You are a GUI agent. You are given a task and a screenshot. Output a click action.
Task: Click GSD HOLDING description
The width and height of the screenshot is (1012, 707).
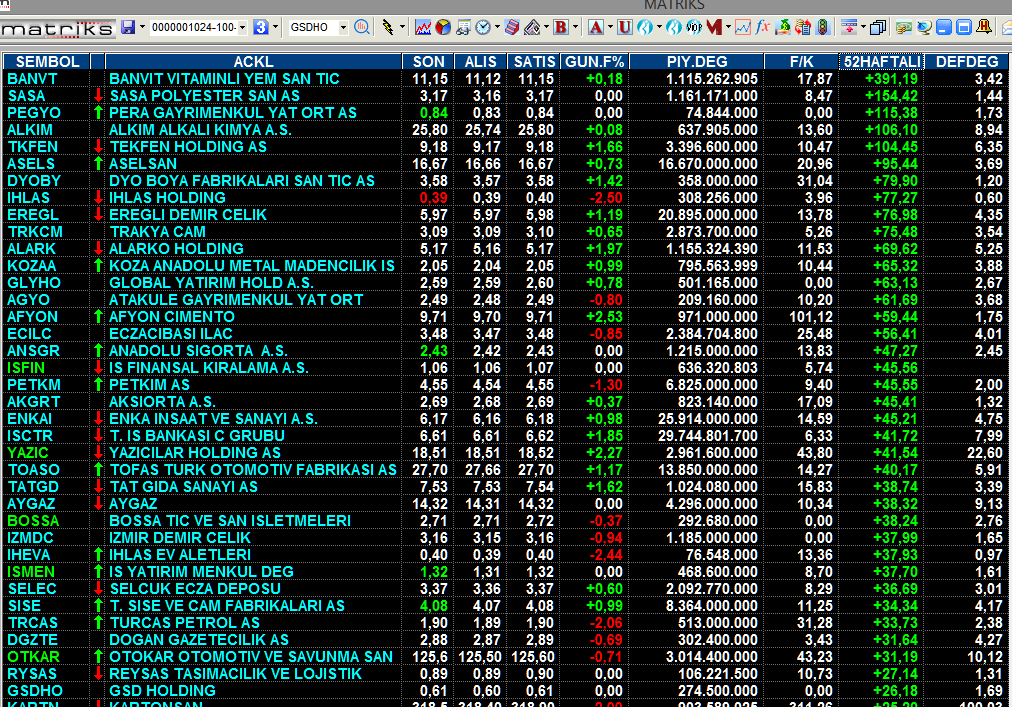pos(162,690)
